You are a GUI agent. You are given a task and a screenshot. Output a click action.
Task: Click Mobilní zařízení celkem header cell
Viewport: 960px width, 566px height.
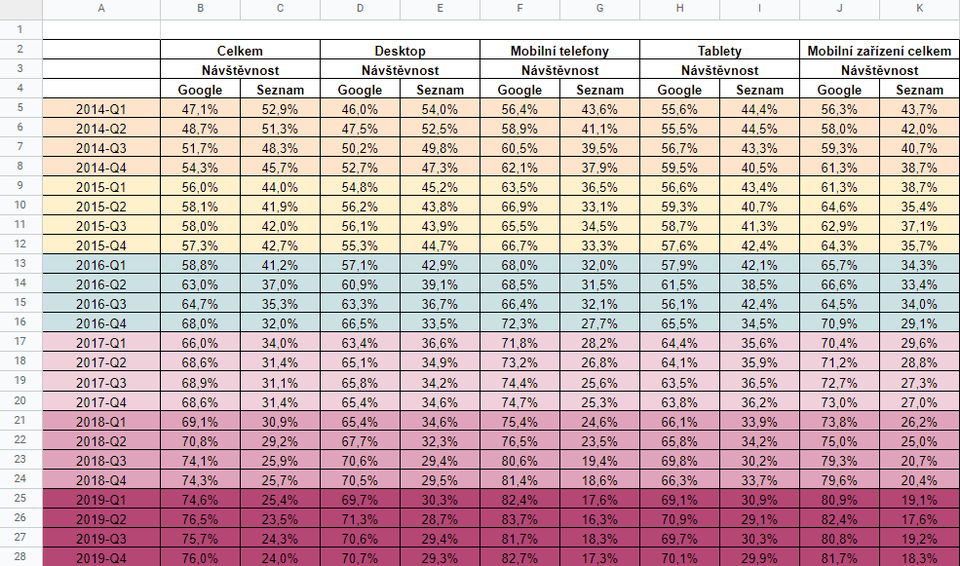click(x=880, y=50)
